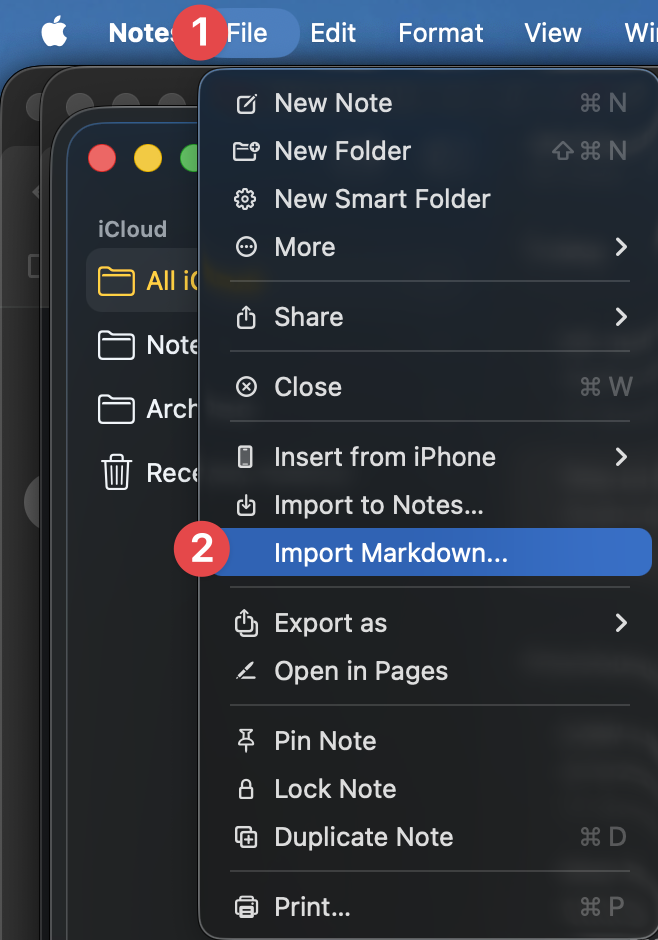The height and width of the screenshot is (940, 658).
Task: Open the Insert from iPhone submenu chevron
Action: 621,457
